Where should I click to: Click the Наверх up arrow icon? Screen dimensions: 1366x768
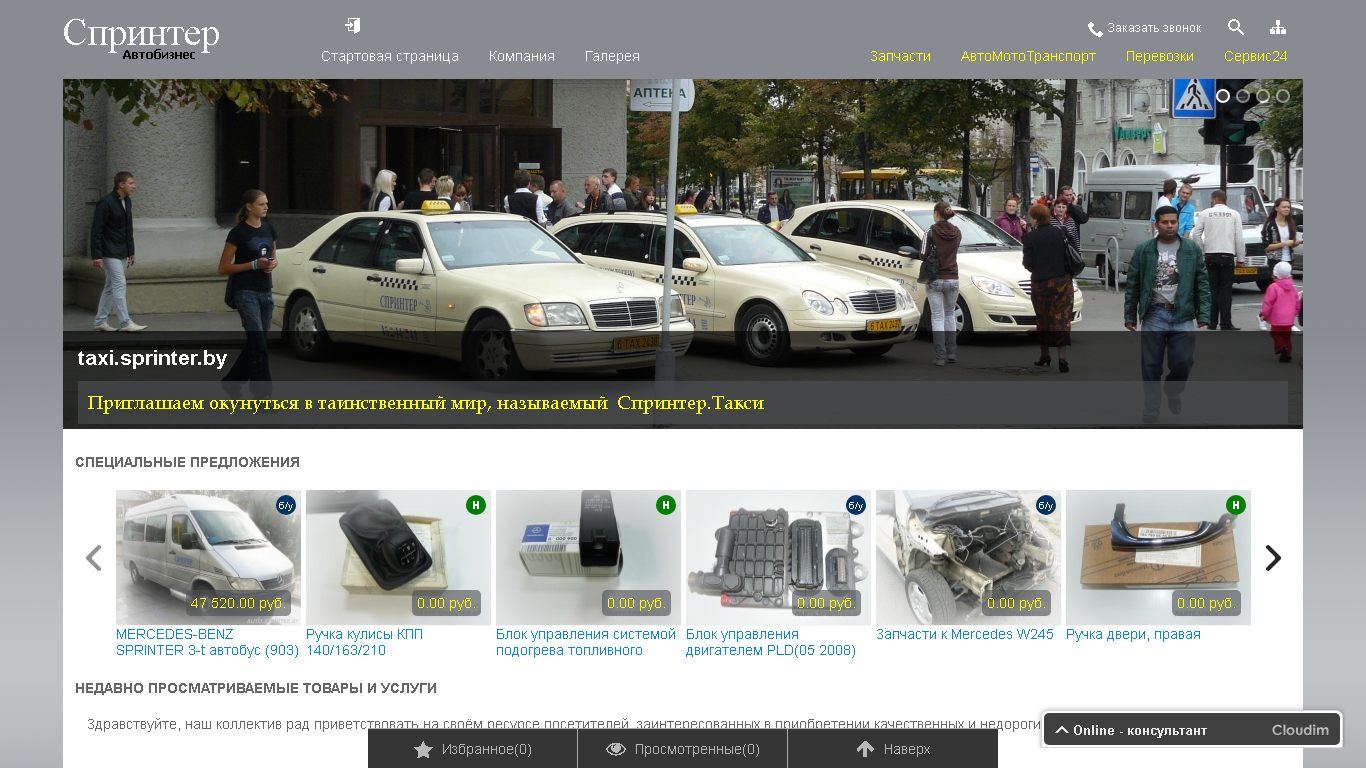[x=865, y=749]
